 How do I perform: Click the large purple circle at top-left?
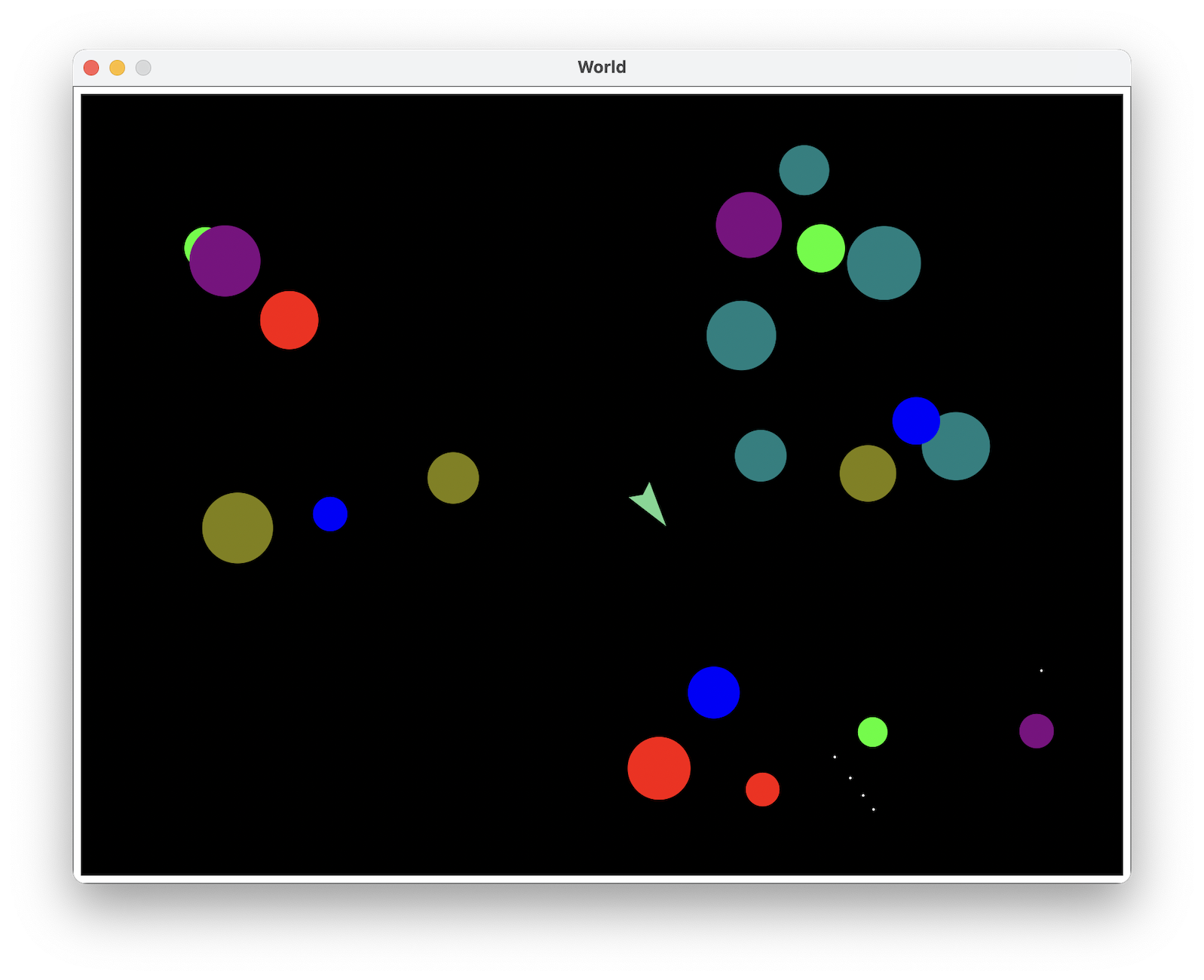pos(225,261)
